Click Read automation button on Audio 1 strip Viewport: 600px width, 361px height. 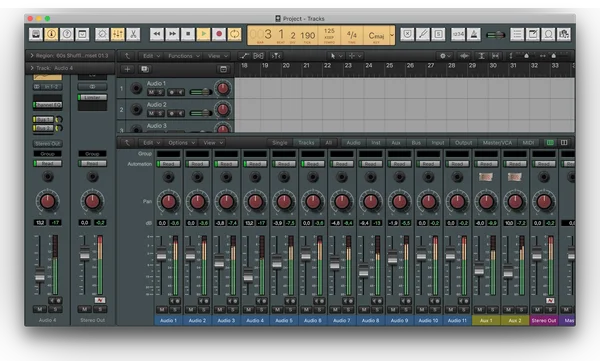(168, 164)
